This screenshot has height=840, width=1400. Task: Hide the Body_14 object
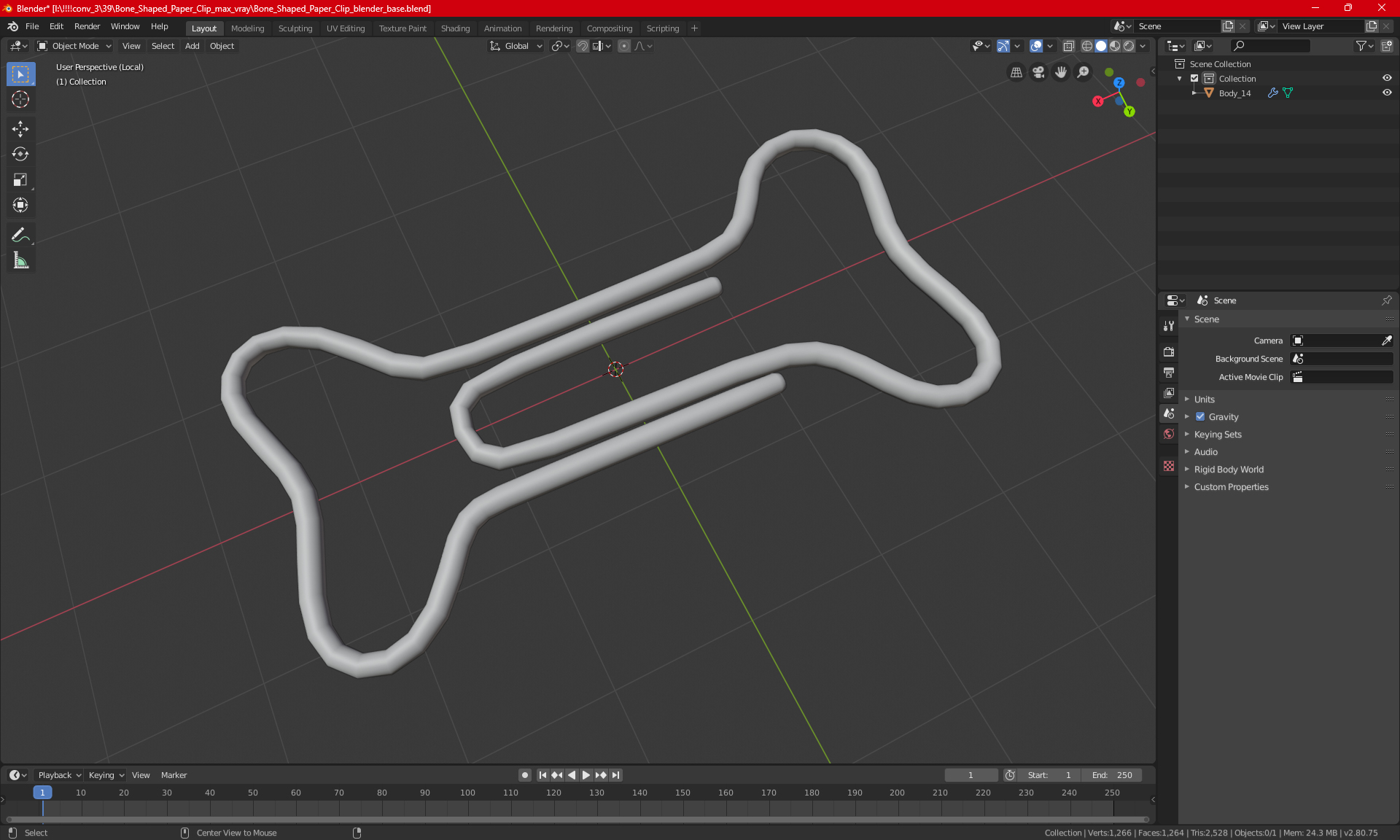click(1387, 93)
